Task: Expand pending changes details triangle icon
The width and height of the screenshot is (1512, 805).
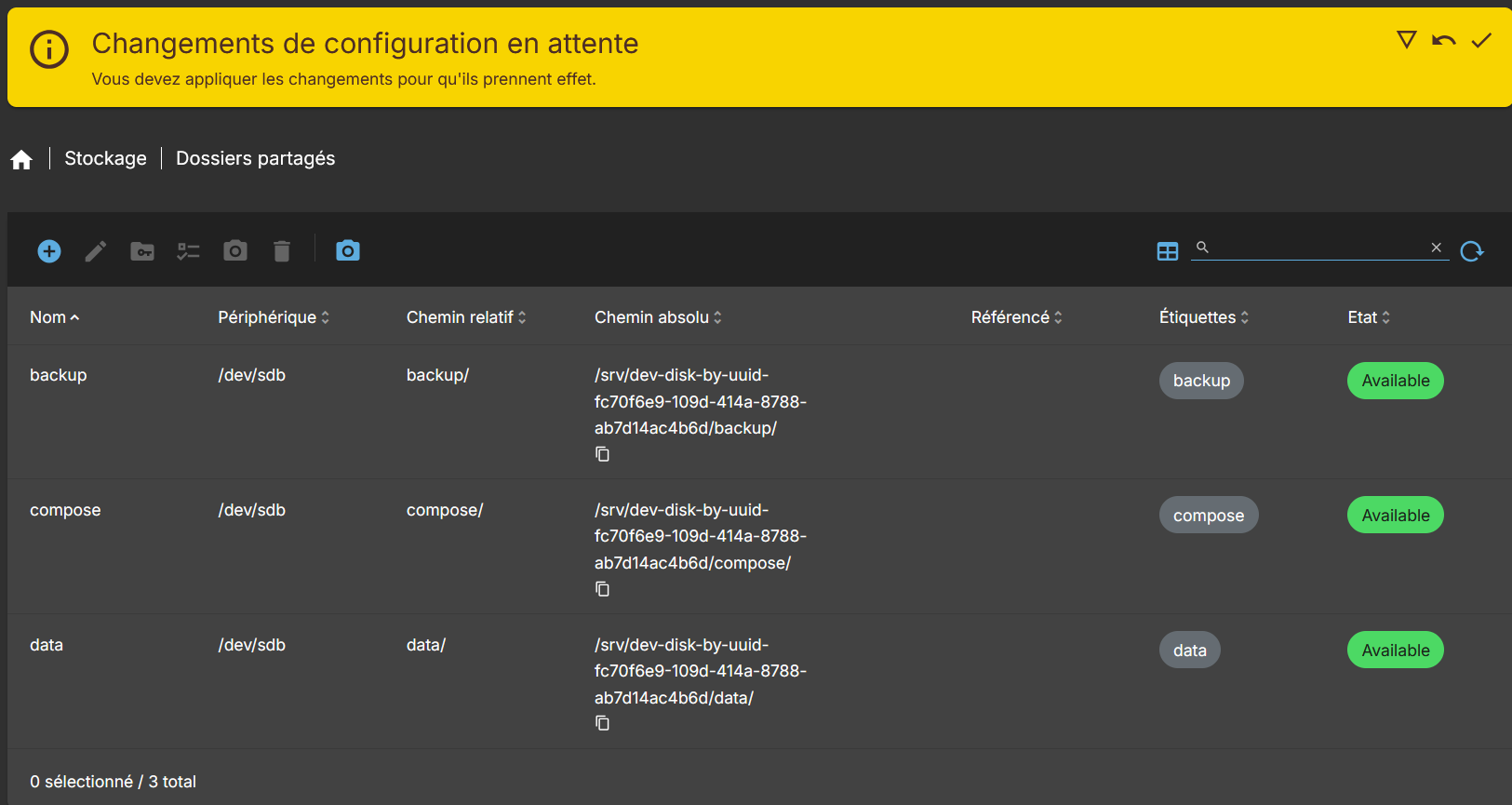Action: (x=1407, y=39)
